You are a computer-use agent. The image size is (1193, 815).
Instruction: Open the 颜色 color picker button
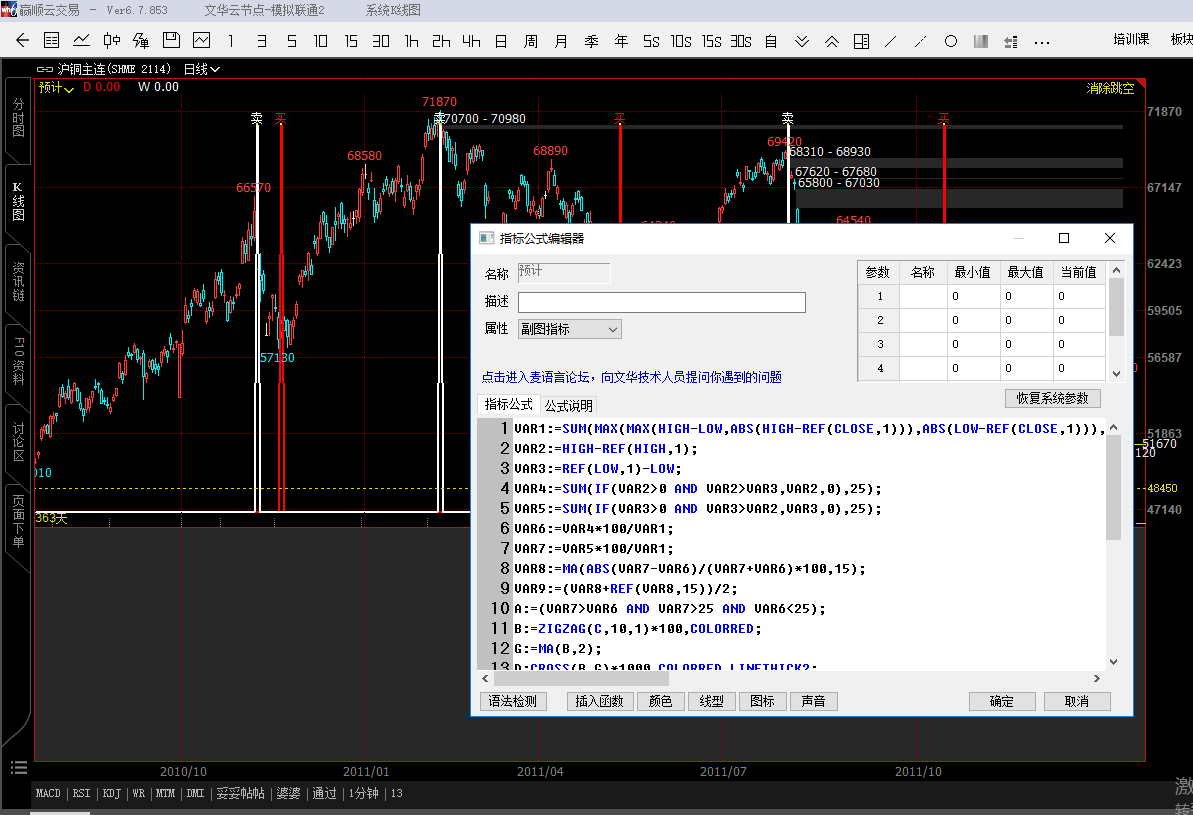[x=660, y=701]
